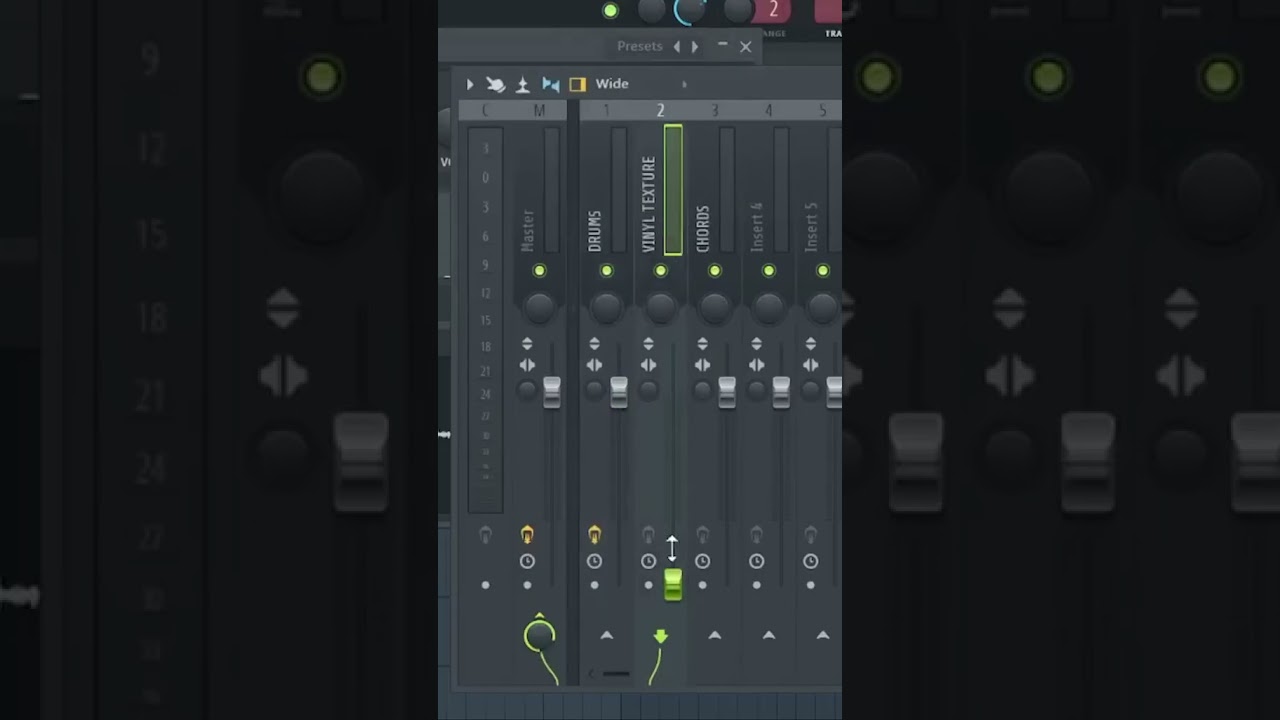The height and width of the screenshot is (720, 1280).
Task: Click the Master track pan knob
Action: (540, 308)
